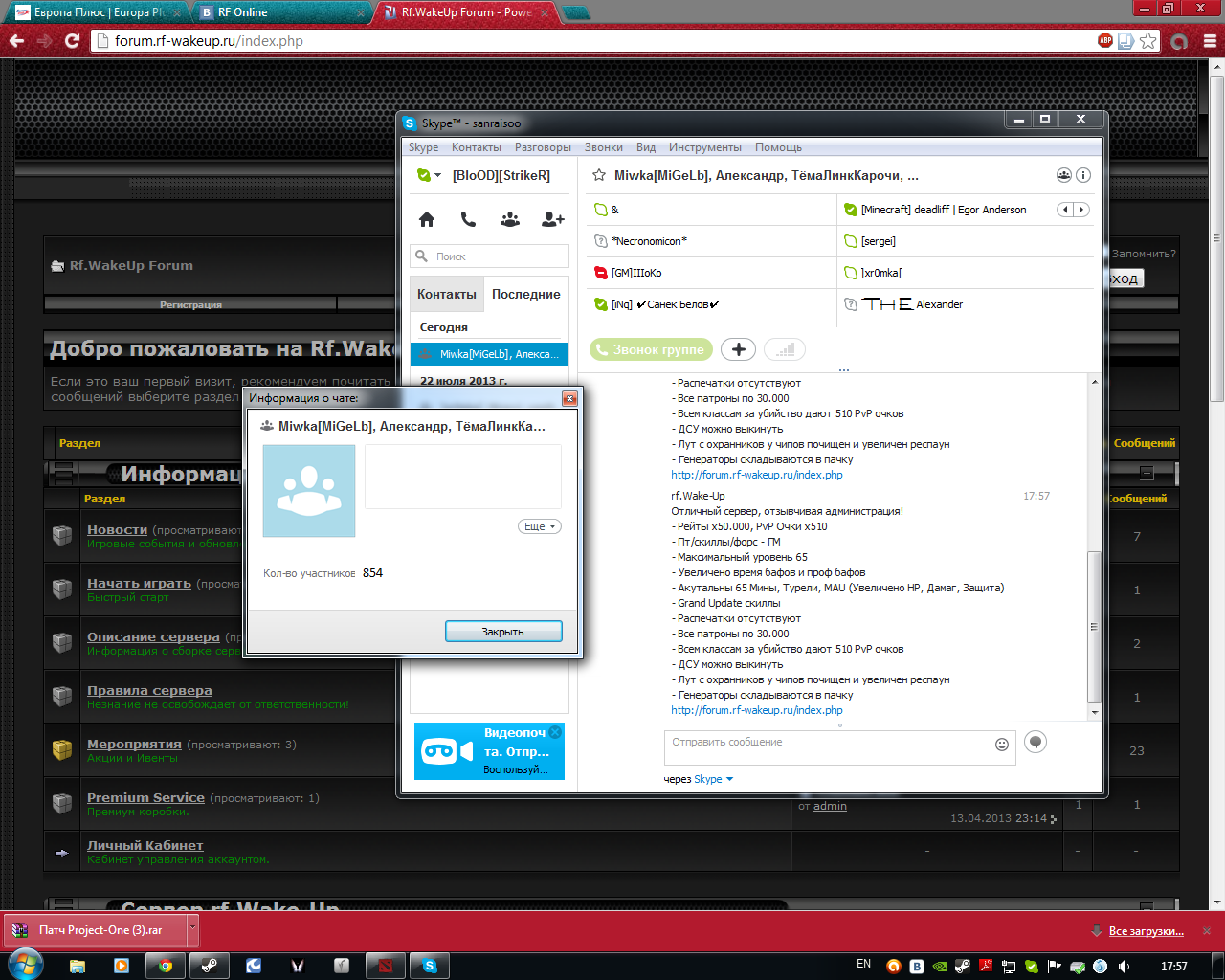The width and height of the screenshot is (1225, 980).
Task: Open the Звонки menu
Action: click(604, 147)
